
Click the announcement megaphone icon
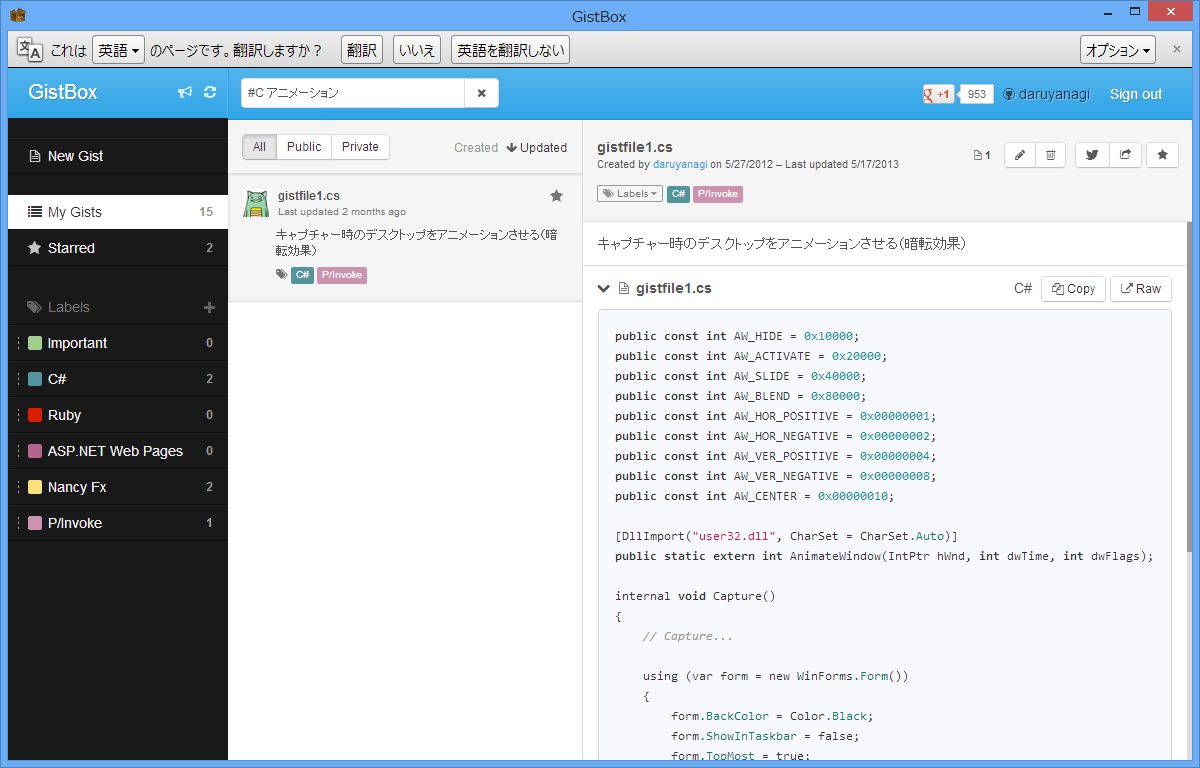pos(184,91)
